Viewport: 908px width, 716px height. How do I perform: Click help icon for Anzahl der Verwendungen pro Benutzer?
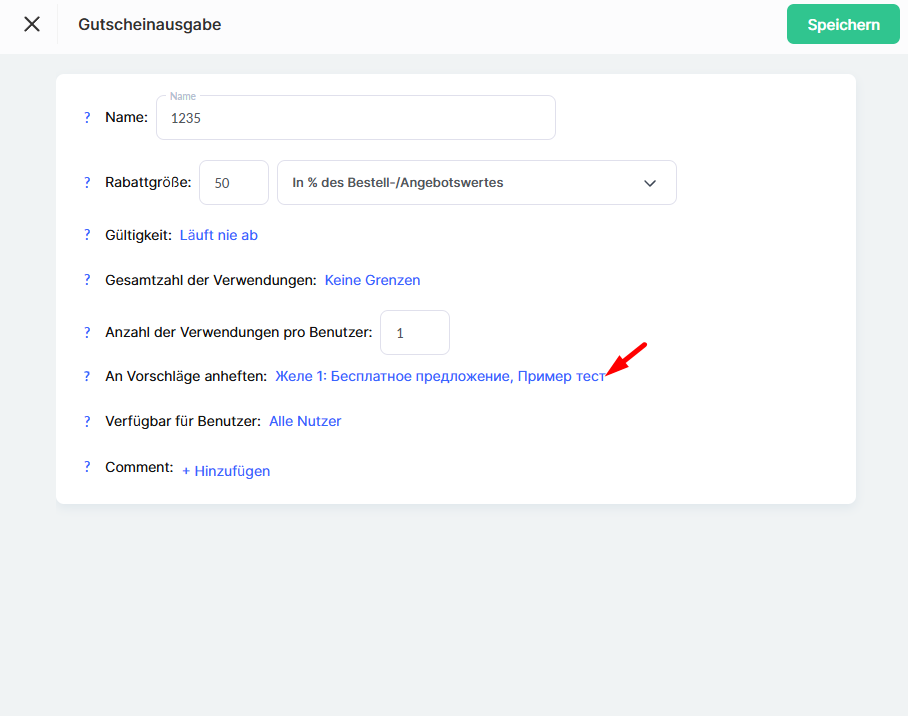[87, 332]
